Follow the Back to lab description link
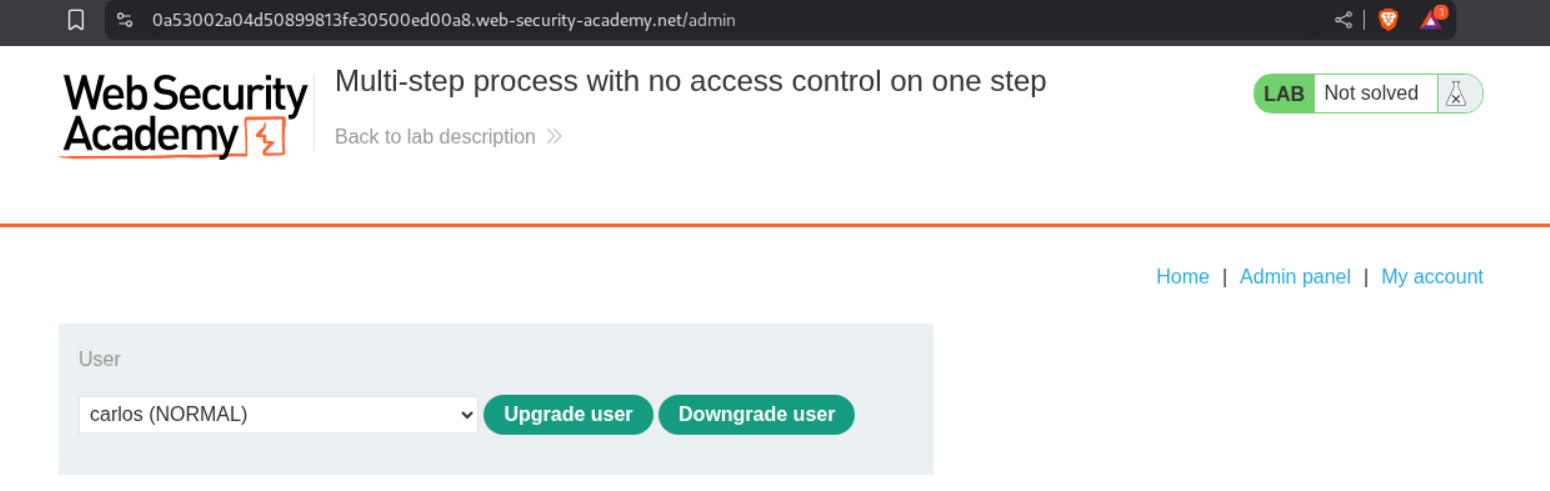Image resolution: width=1550 pixels, height=491 pixels. [x=435, y=137]
